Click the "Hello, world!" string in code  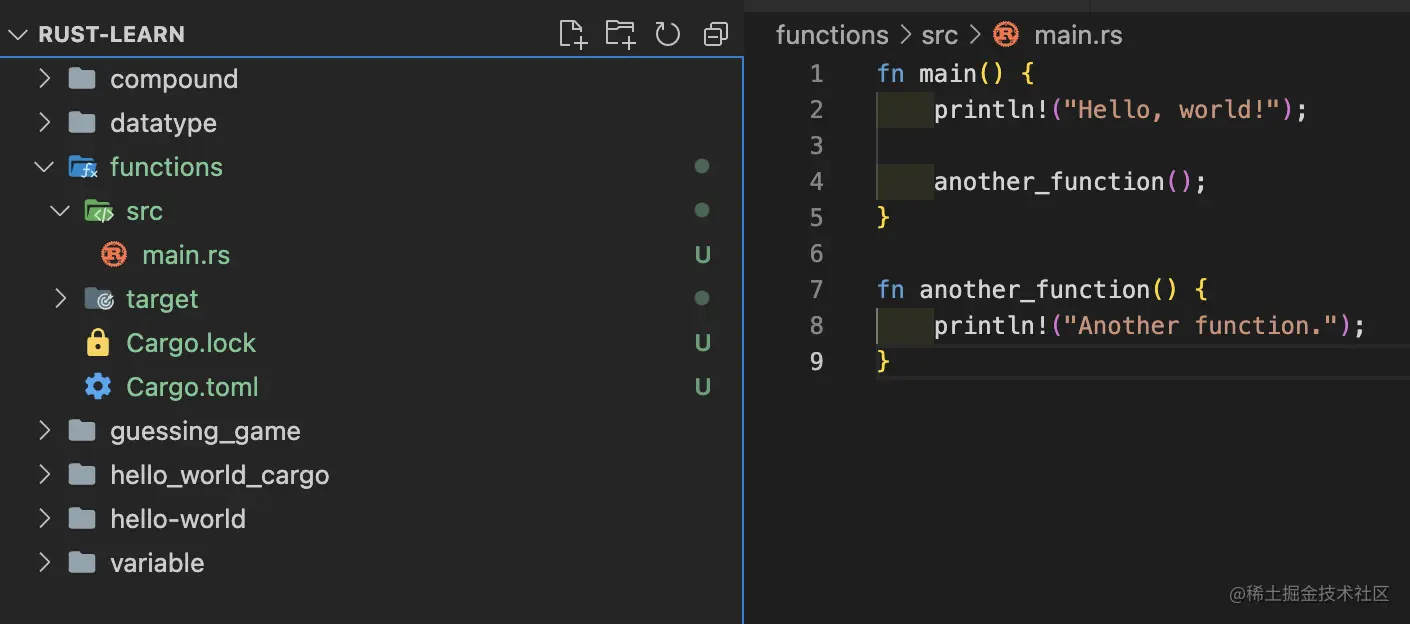click(1171, 109)
